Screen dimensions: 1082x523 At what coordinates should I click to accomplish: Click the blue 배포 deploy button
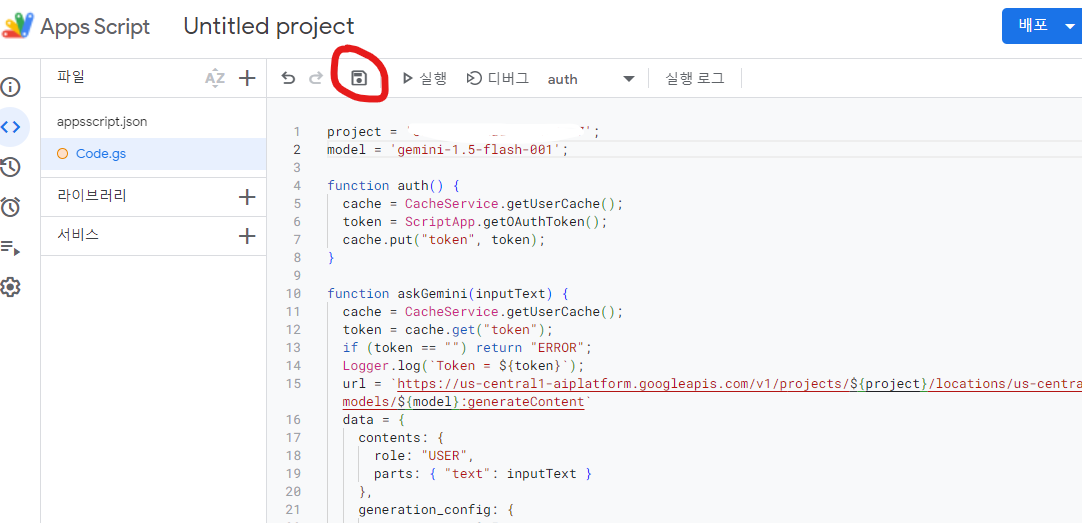(x=1033, y=26)
